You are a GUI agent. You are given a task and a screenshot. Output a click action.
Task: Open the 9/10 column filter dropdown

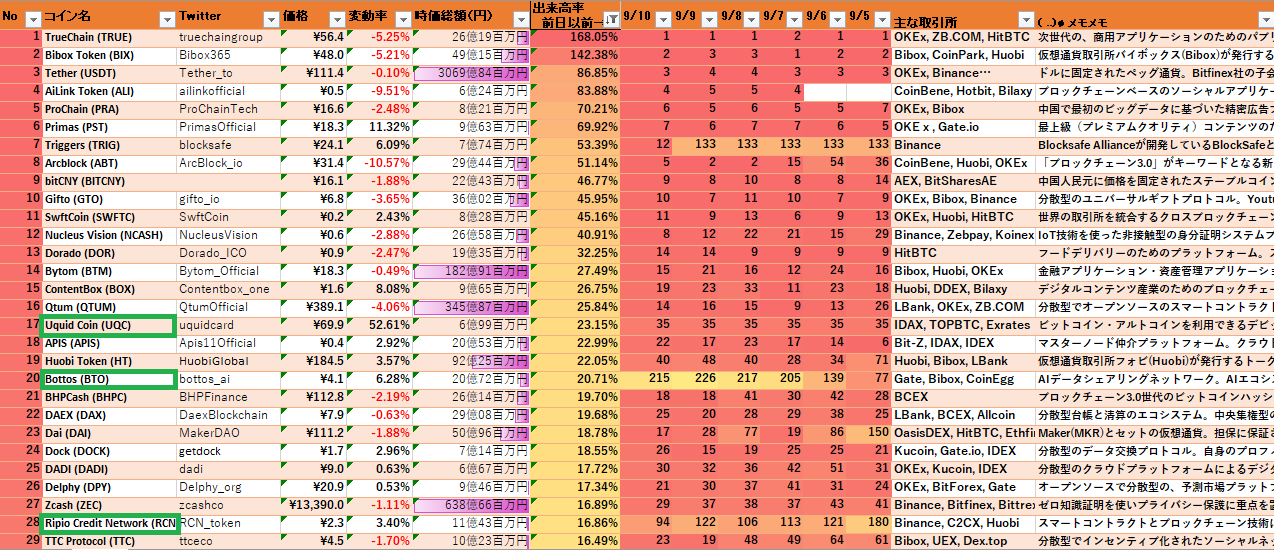pos(664,19)
